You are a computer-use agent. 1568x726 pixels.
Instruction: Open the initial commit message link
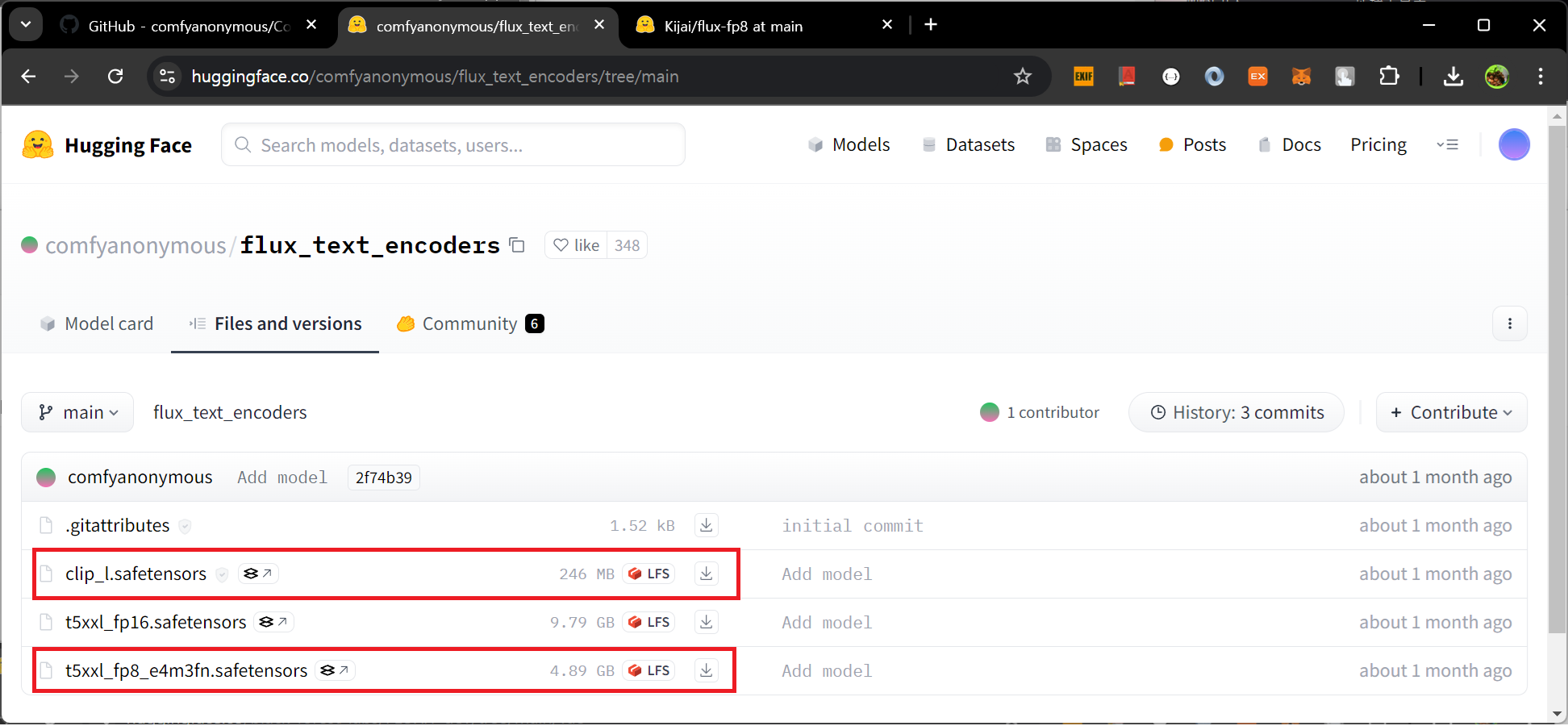(853, 526)
